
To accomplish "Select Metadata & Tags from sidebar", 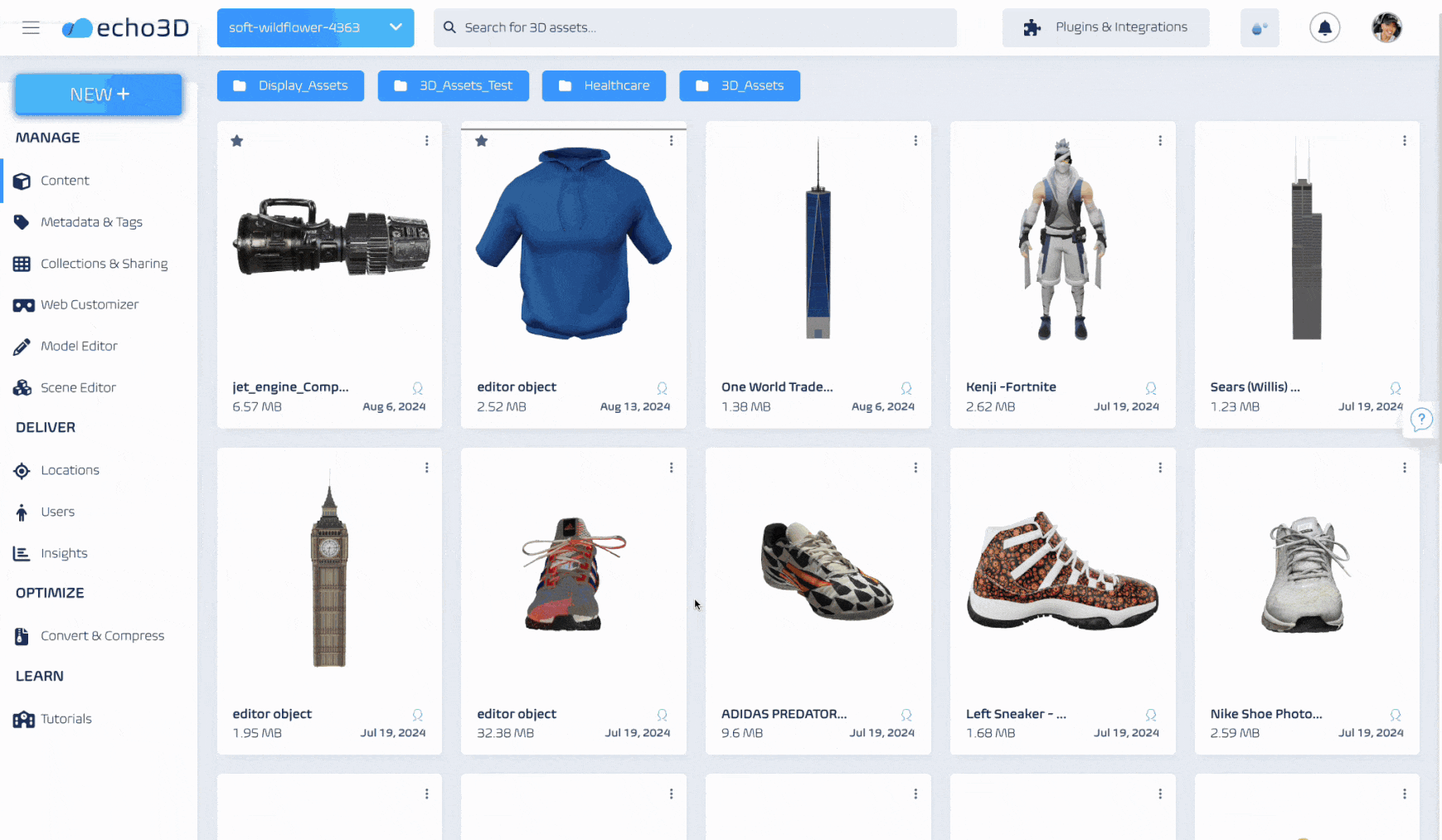I will (x=91, y=221).
